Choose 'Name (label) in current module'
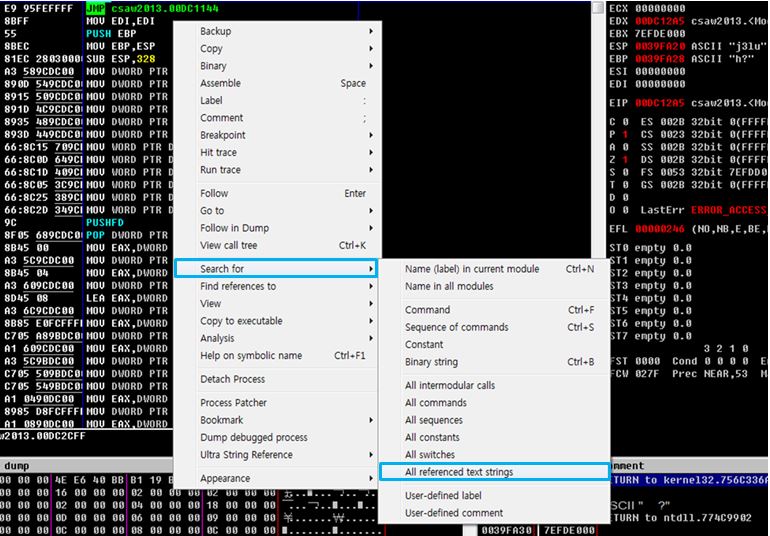Viewport: 770px width, 536px height. point(471,269)
